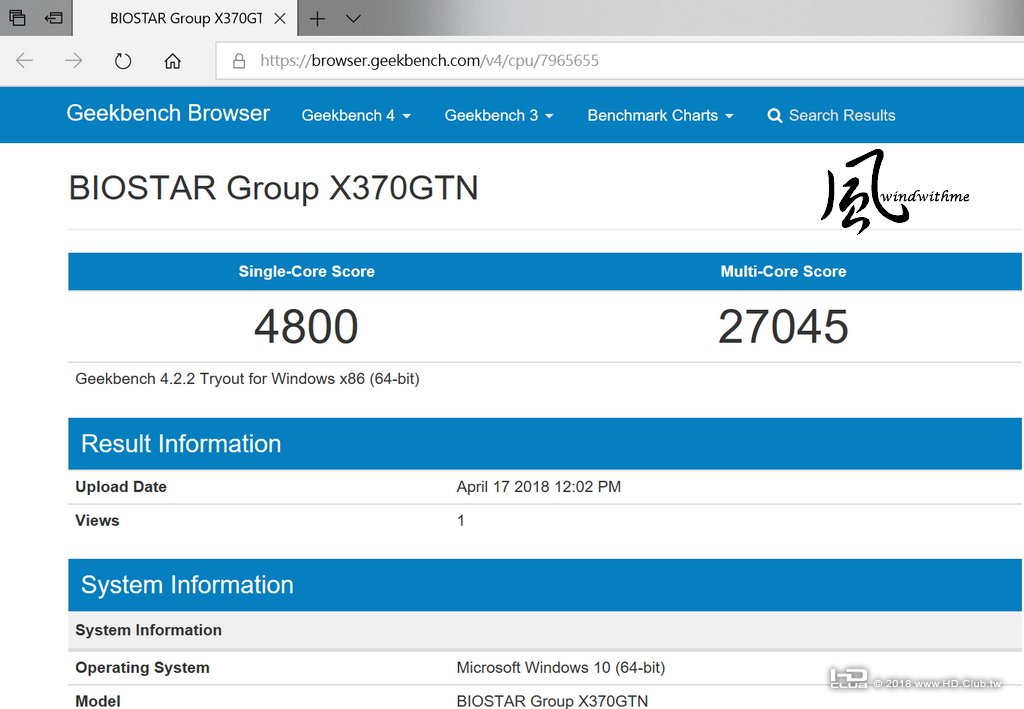
Task: Click the browser Back arrow
Action: pos(24,61)
